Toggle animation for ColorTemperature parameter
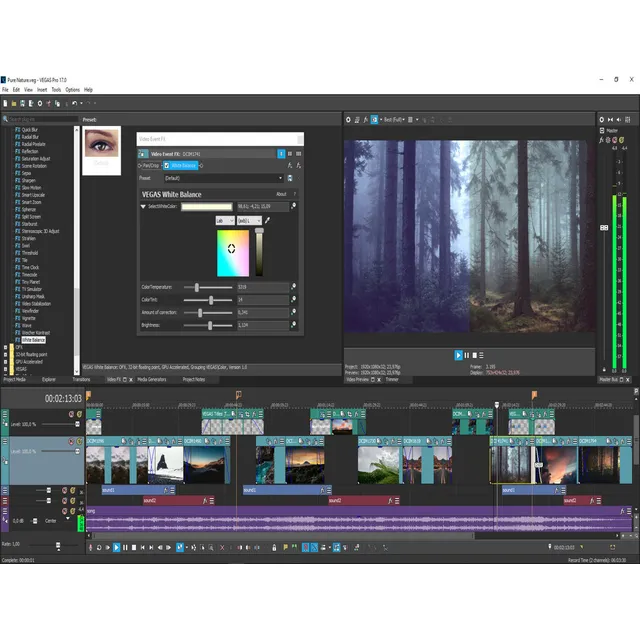 click(293, 287)
